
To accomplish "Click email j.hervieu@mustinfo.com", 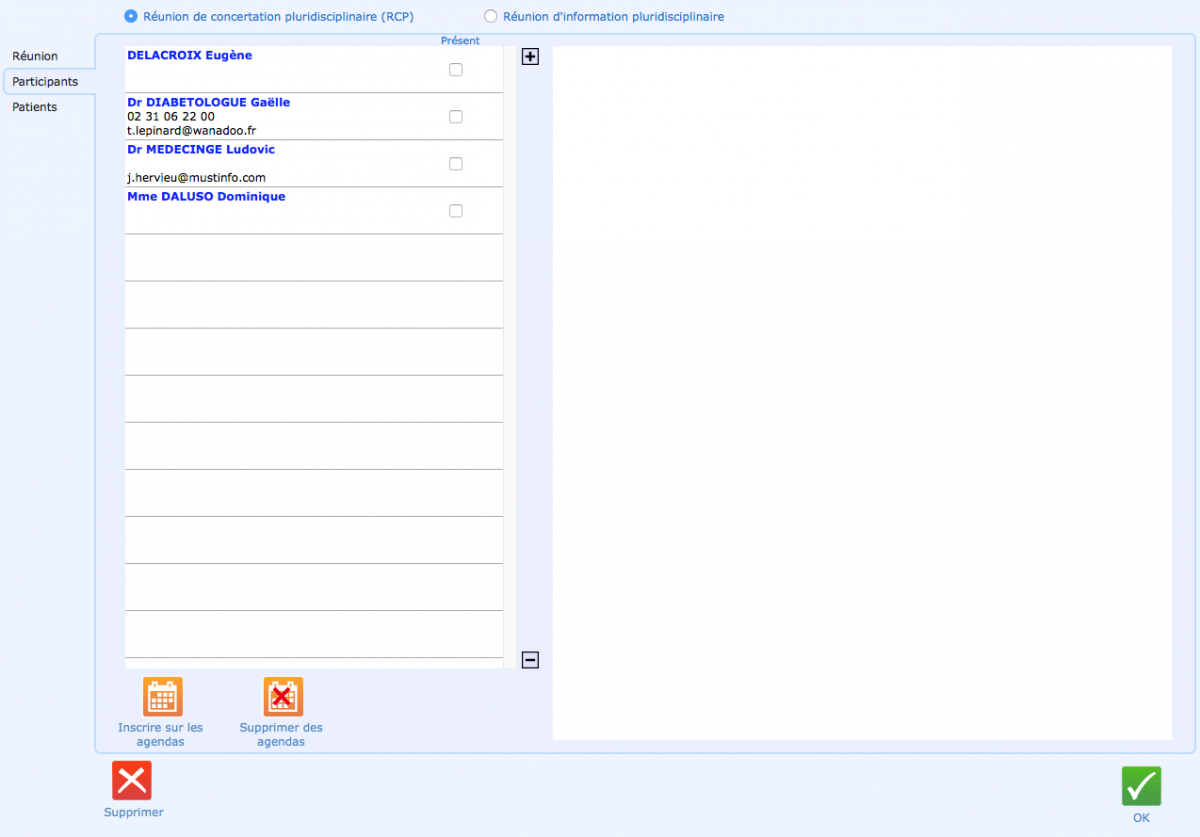I will [196, 178].
